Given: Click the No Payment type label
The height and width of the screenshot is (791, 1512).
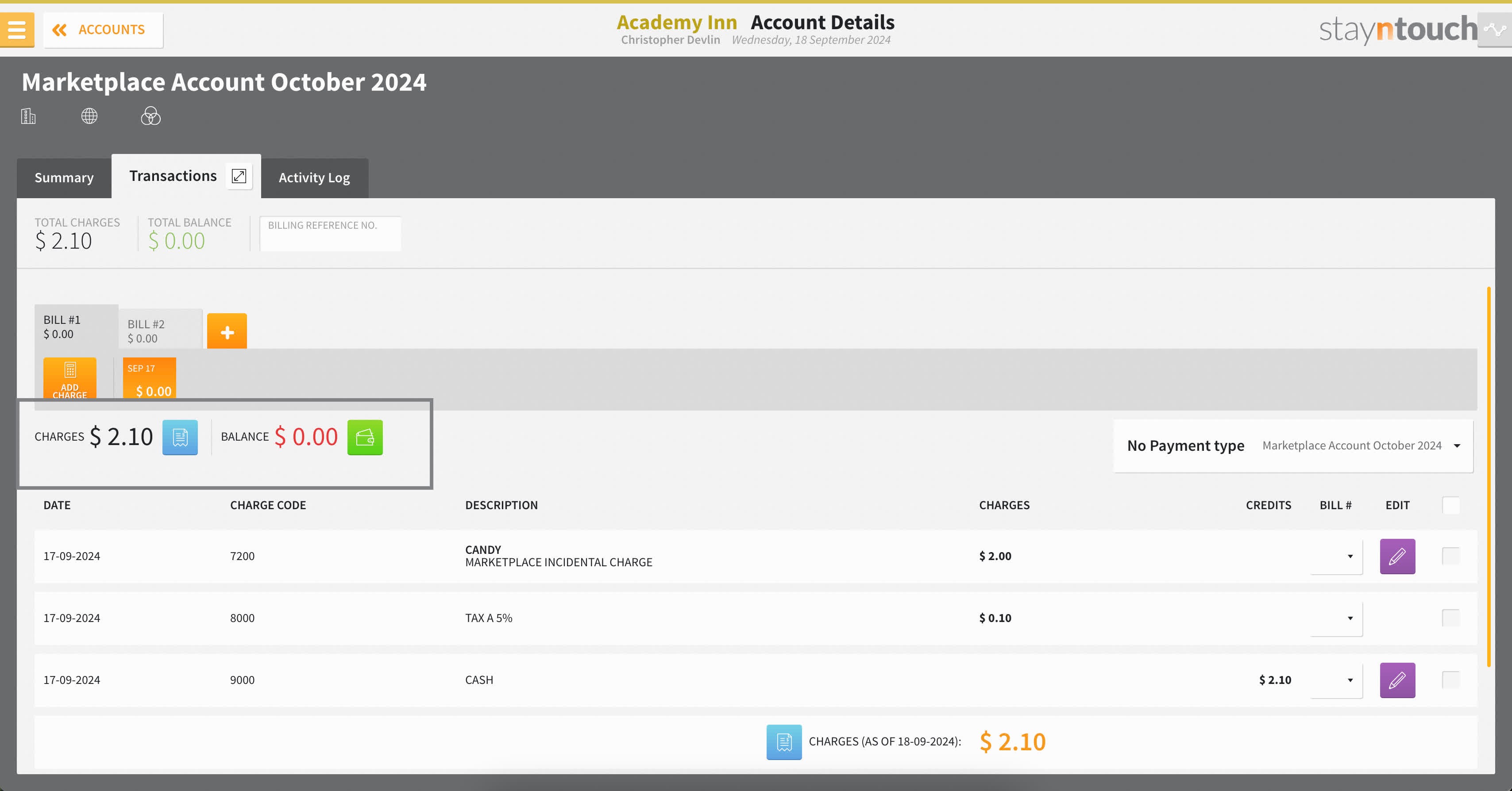Looking at the screenshot, I should (x=1186, y=445).
